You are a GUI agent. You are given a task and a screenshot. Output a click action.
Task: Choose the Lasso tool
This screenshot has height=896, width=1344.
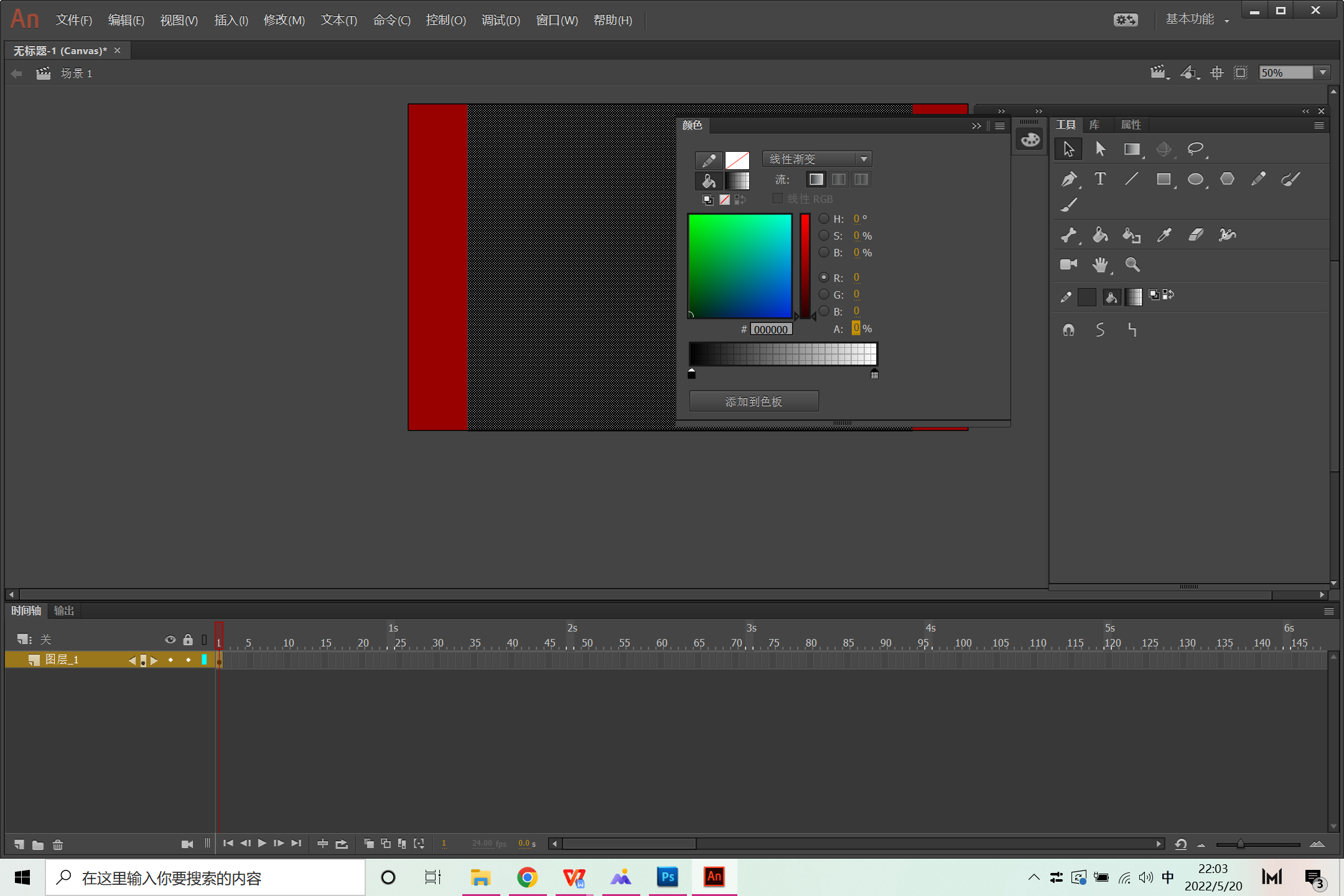pos(1195,149)
